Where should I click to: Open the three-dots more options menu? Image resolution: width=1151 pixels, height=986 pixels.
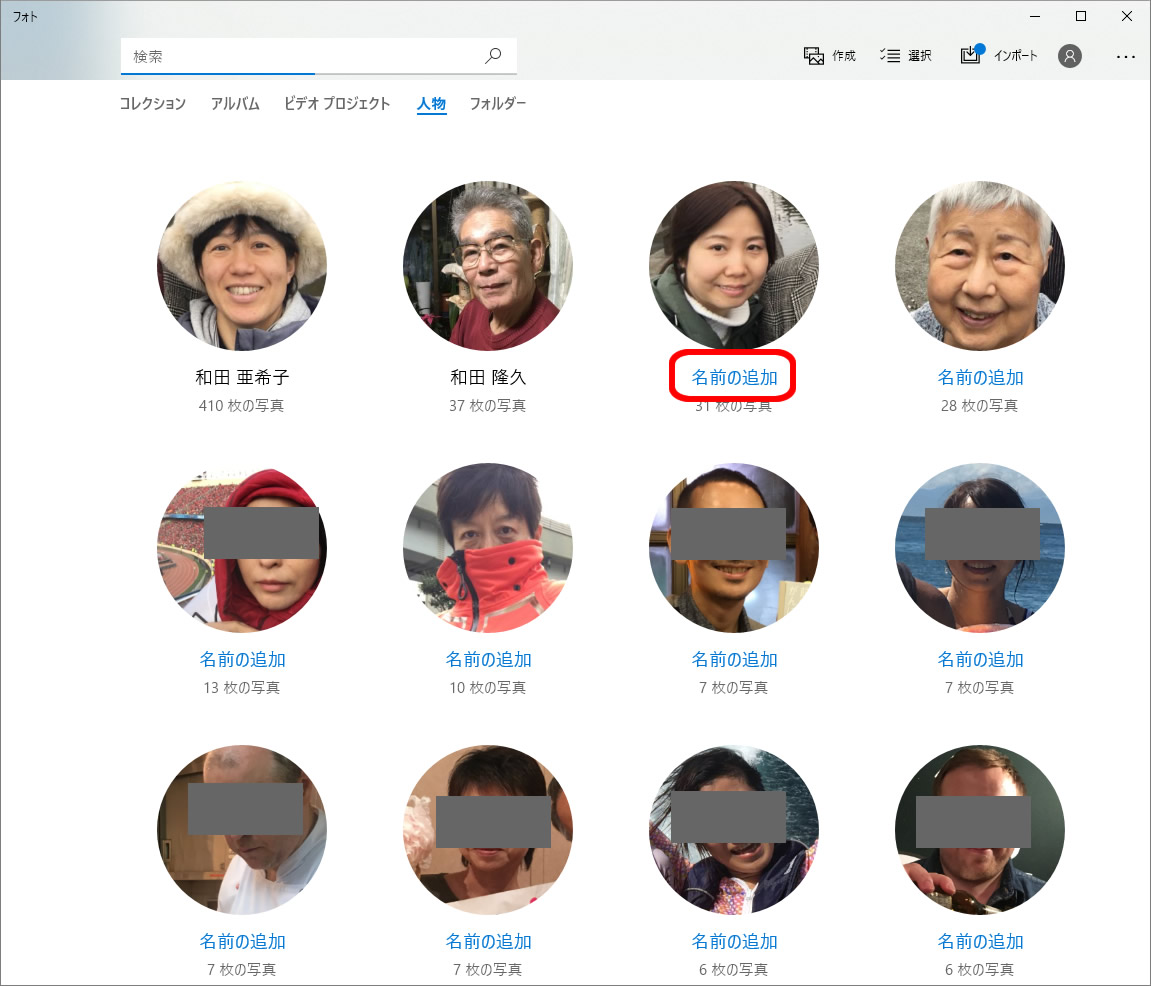(1126, 57)
